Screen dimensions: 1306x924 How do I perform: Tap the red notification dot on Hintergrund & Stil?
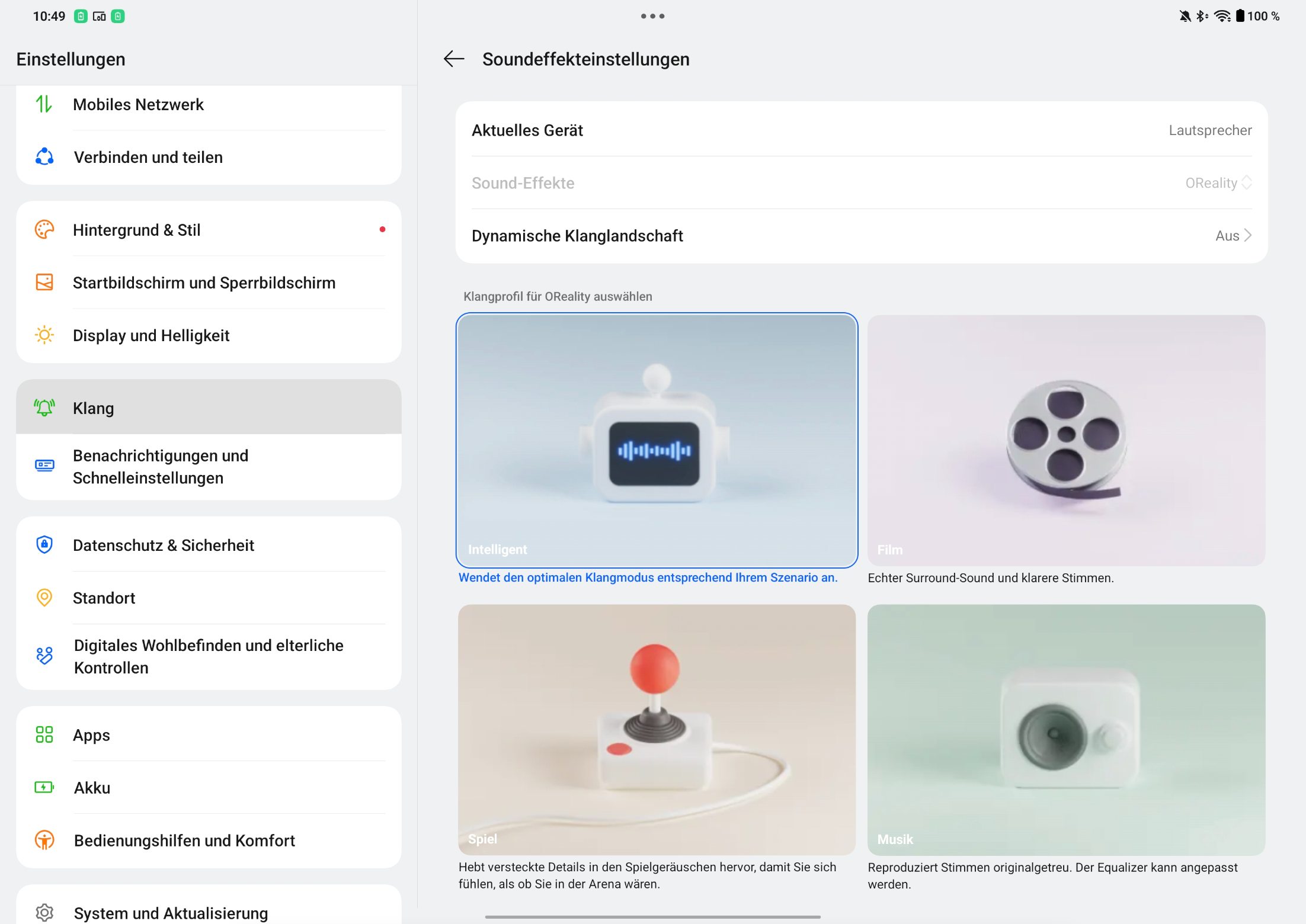tap(382, 229)
